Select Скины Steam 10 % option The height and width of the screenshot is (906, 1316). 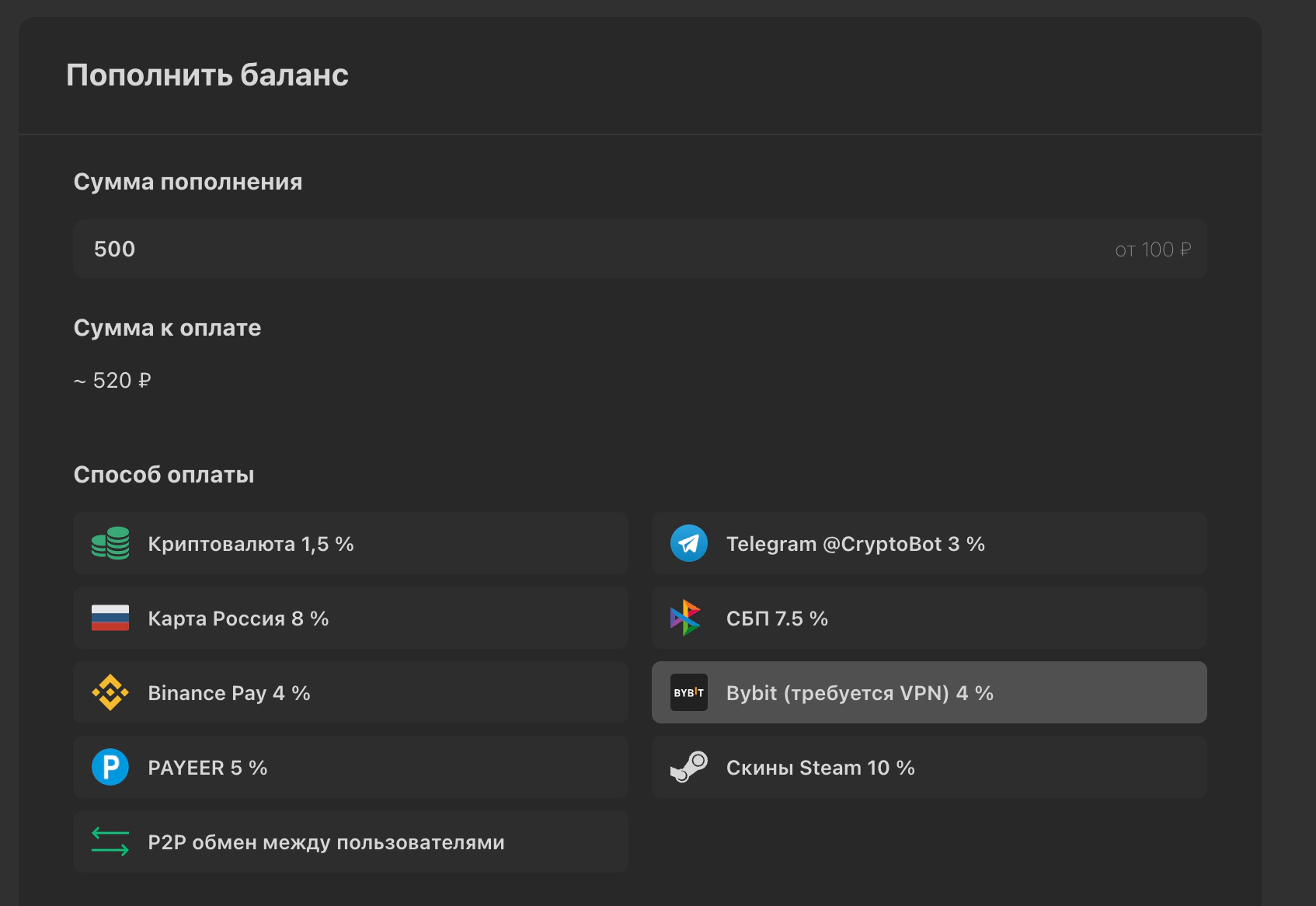pos(928,767)
